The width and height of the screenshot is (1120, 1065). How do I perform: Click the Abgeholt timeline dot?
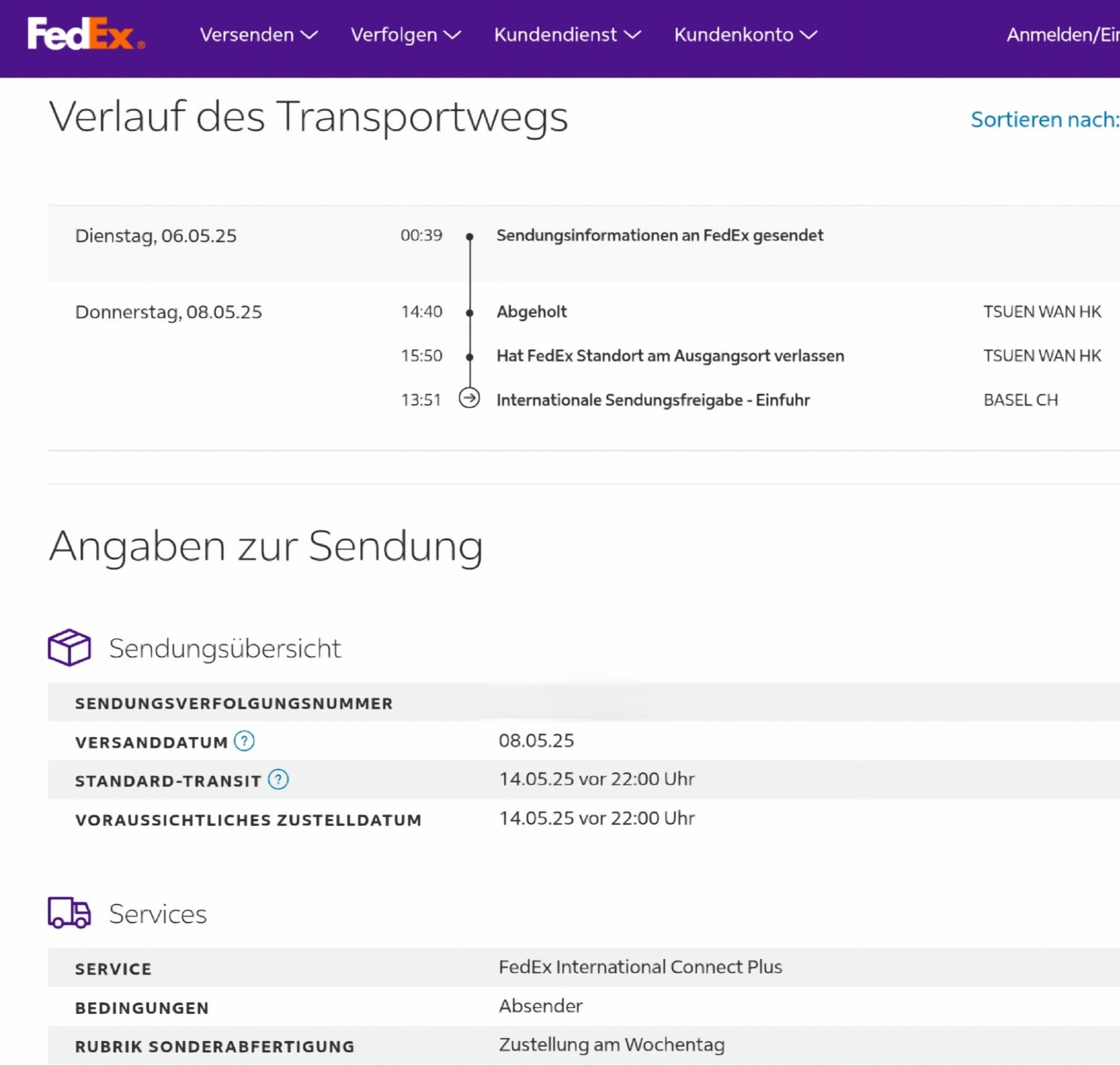(469, 313)
